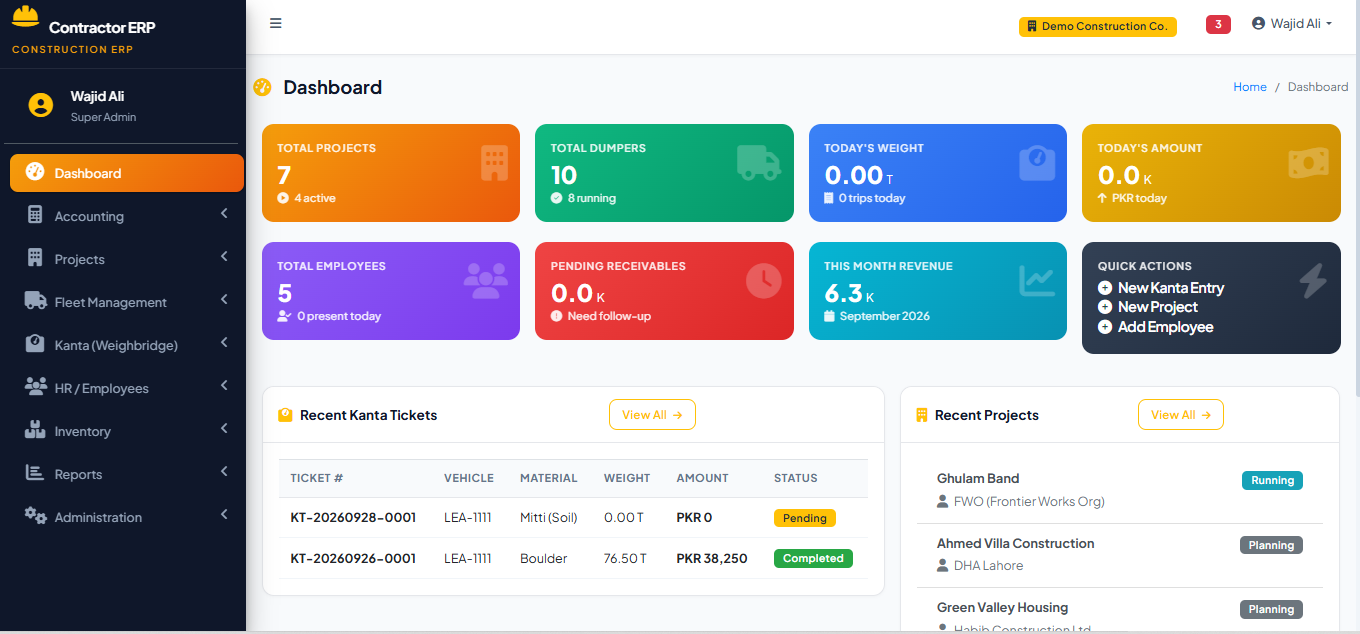Click the Inventory boxes icon
The width and height of the screenshot is (1360, 634).
(x=35, y=430)
